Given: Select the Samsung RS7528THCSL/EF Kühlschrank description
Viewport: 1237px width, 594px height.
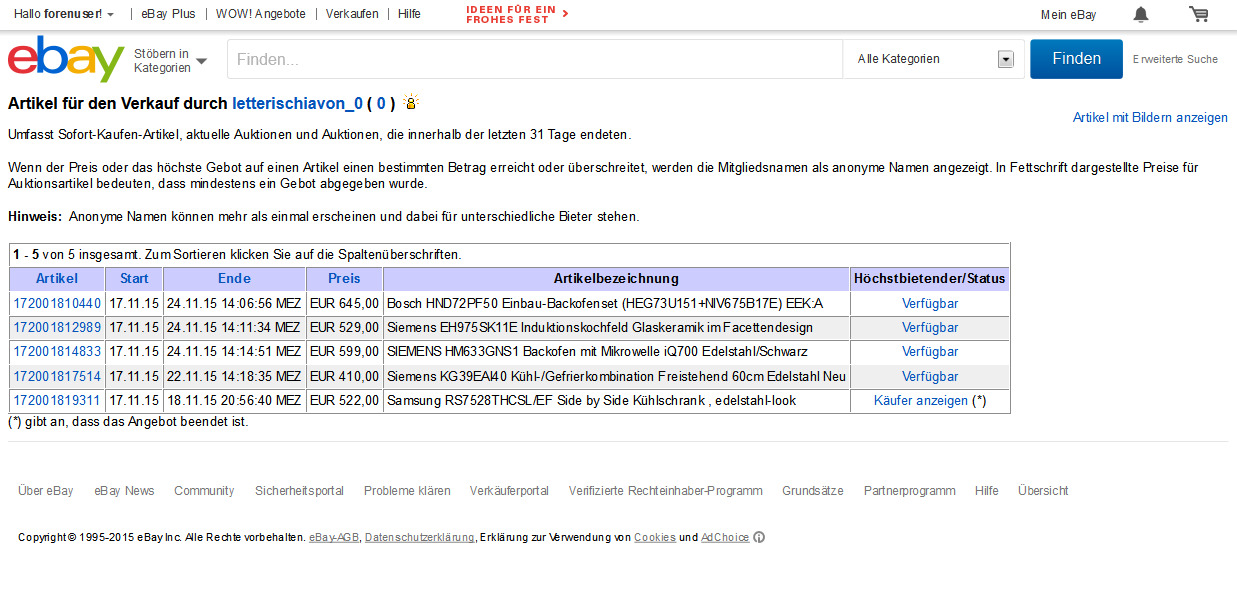Looking at the screenshot, I should point(592,400).
